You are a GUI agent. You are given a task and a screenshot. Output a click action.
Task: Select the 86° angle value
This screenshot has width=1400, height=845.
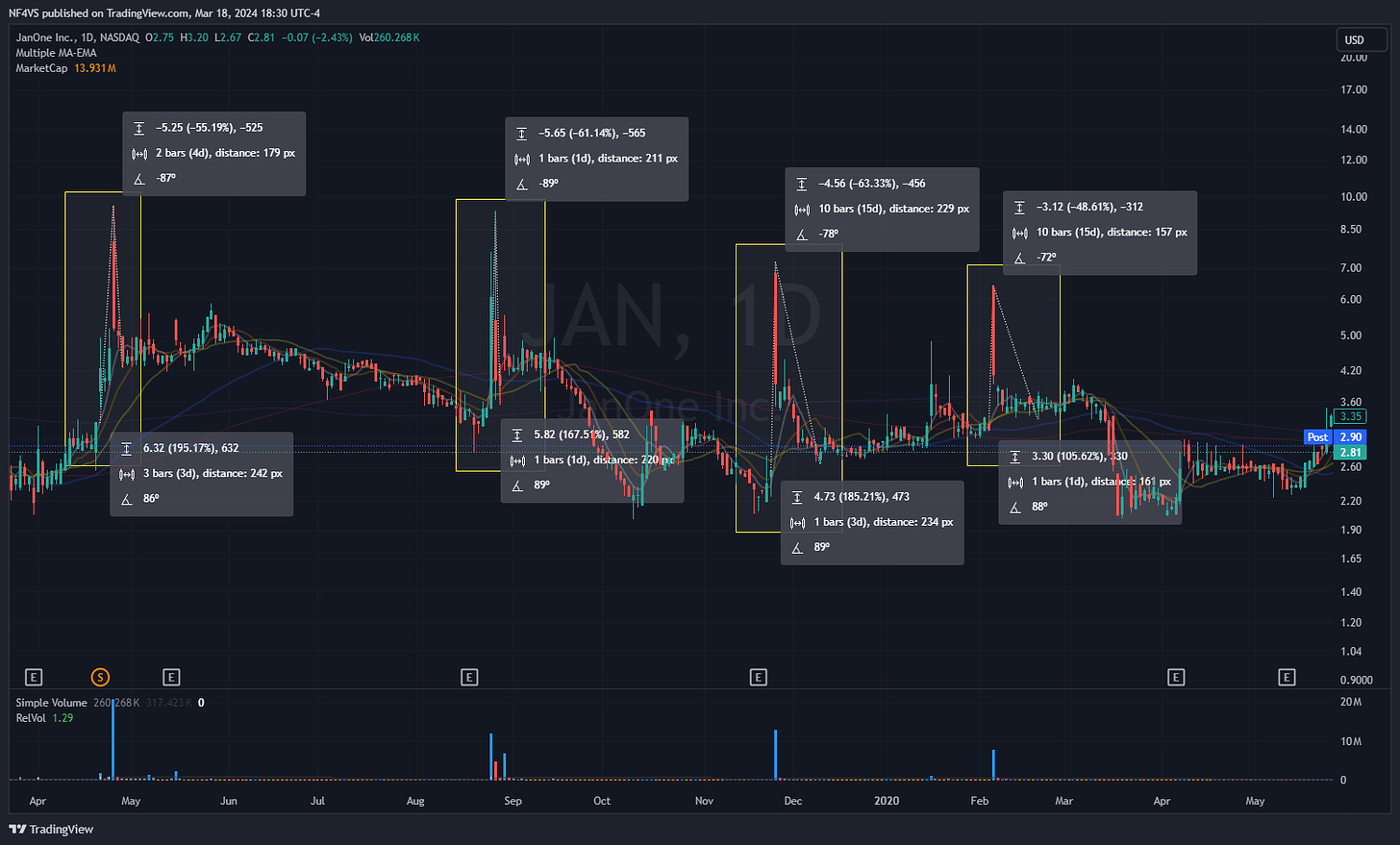[x=151, y=498]
